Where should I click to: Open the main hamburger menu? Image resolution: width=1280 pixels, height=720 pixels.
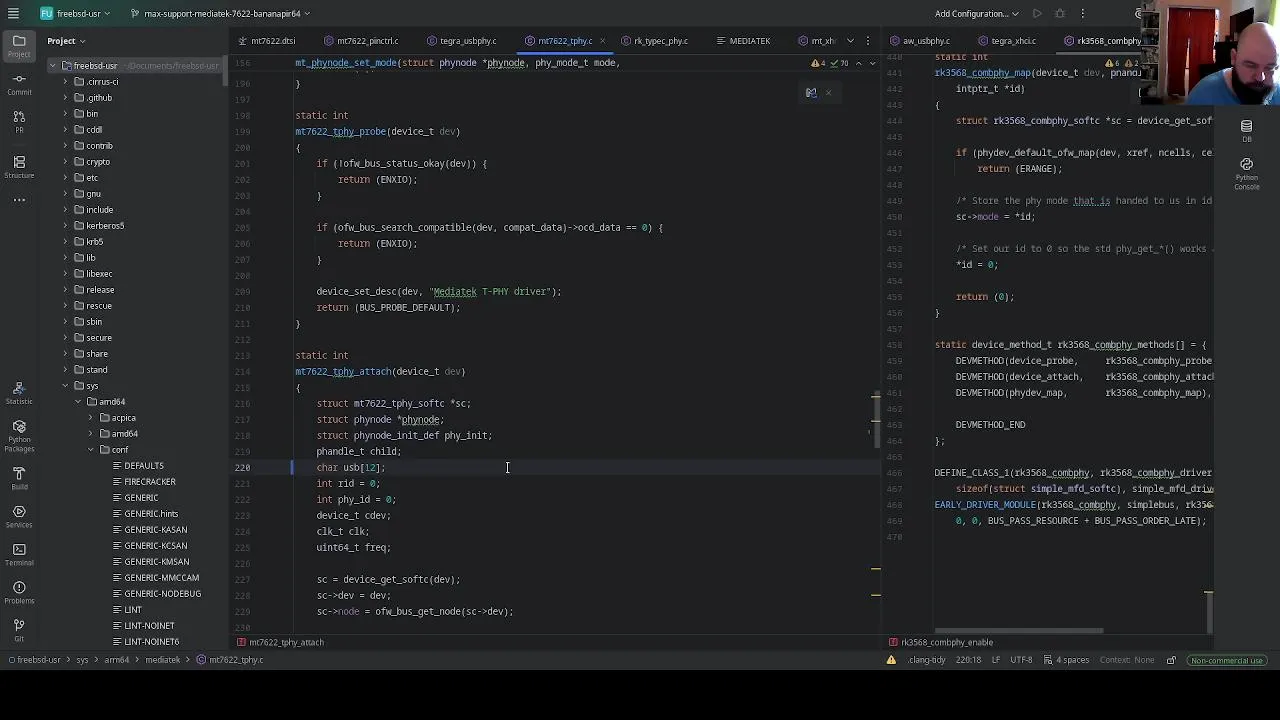(x=14, y=13)
